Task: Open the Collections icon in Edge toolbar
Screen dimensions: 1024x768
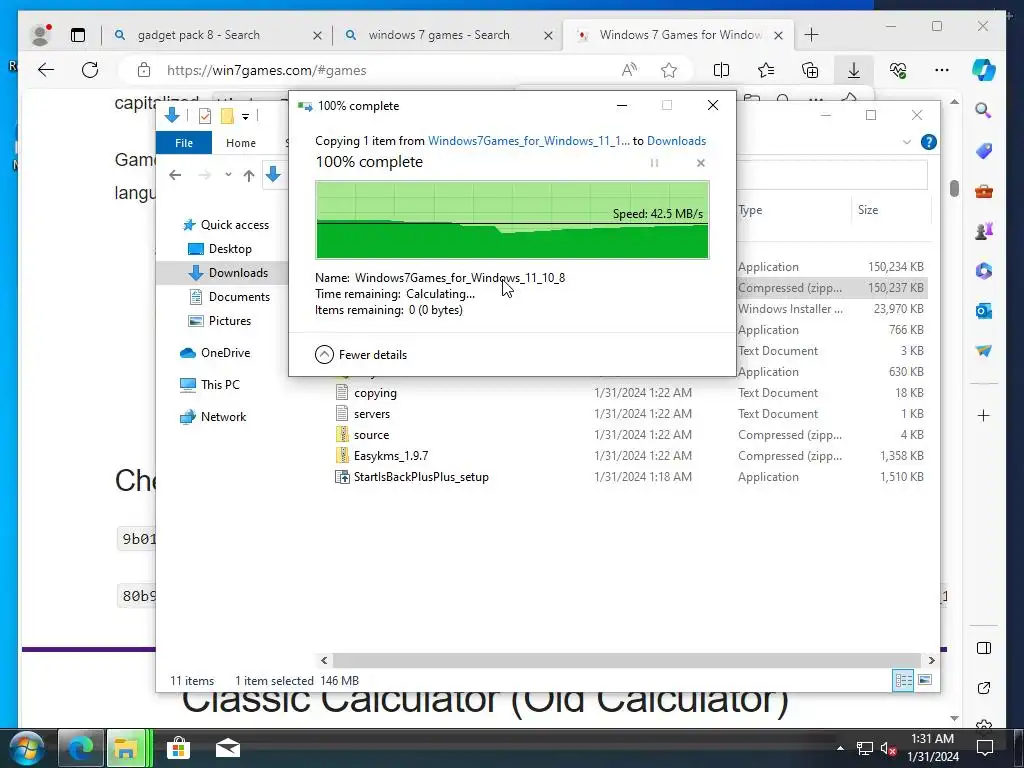Action: 810,70
